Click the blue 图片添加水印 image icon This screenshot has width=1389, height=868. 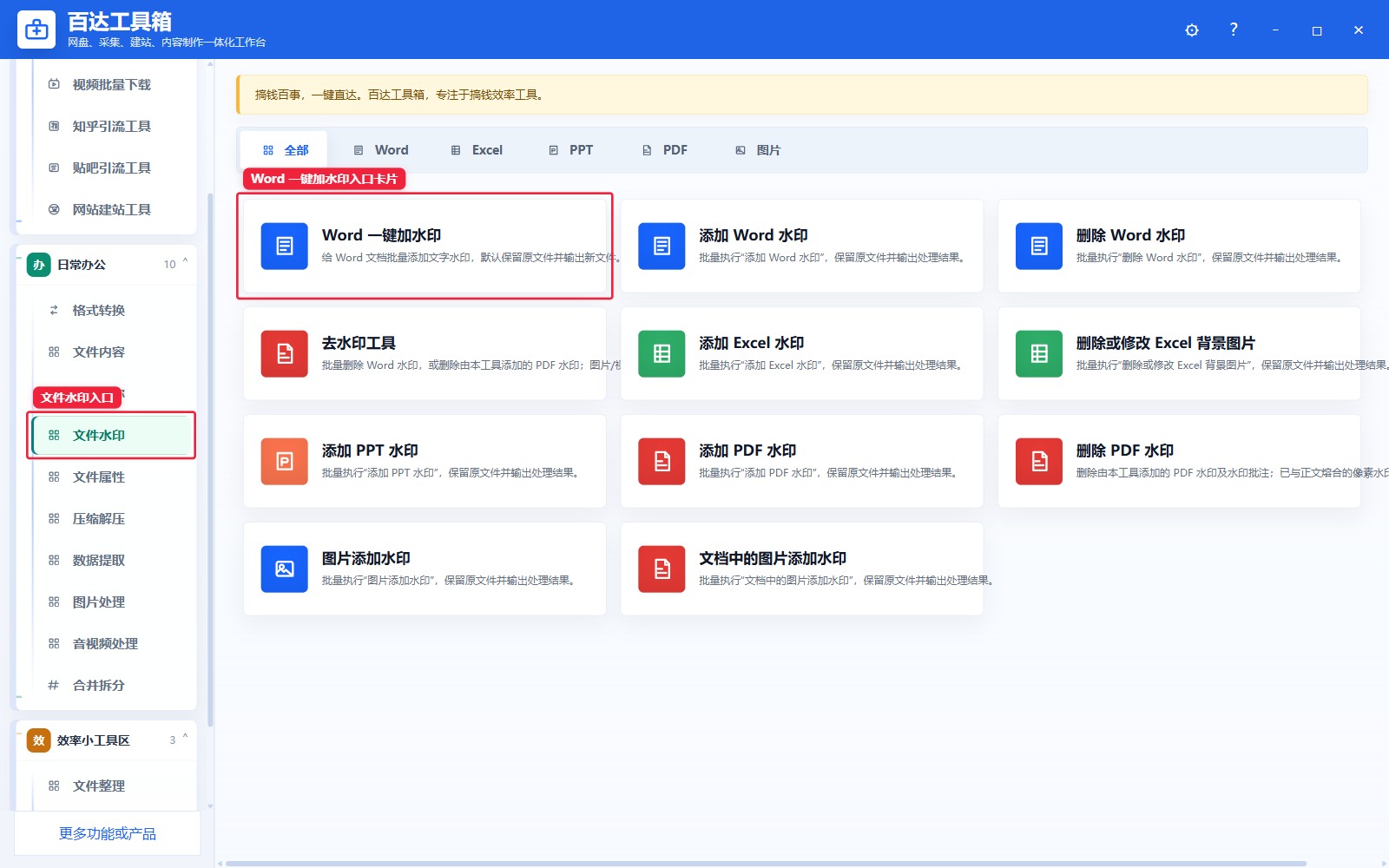coord(285,569)
